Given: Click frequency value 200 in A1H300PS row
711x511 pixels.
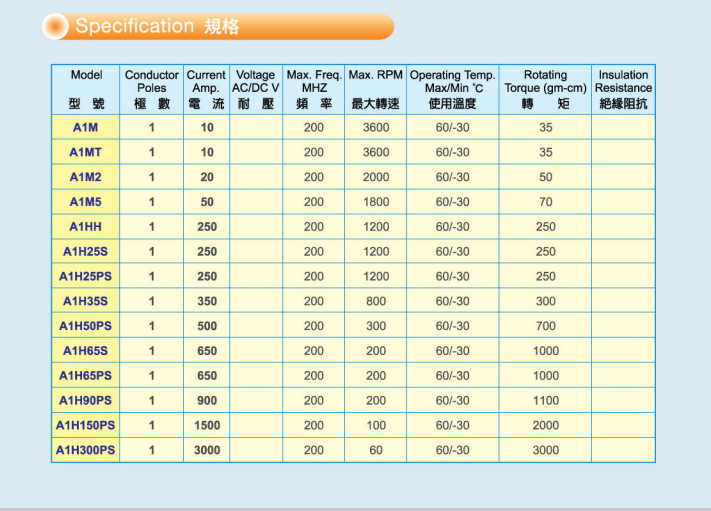Looking at the screenshot, I should [314, 450].
